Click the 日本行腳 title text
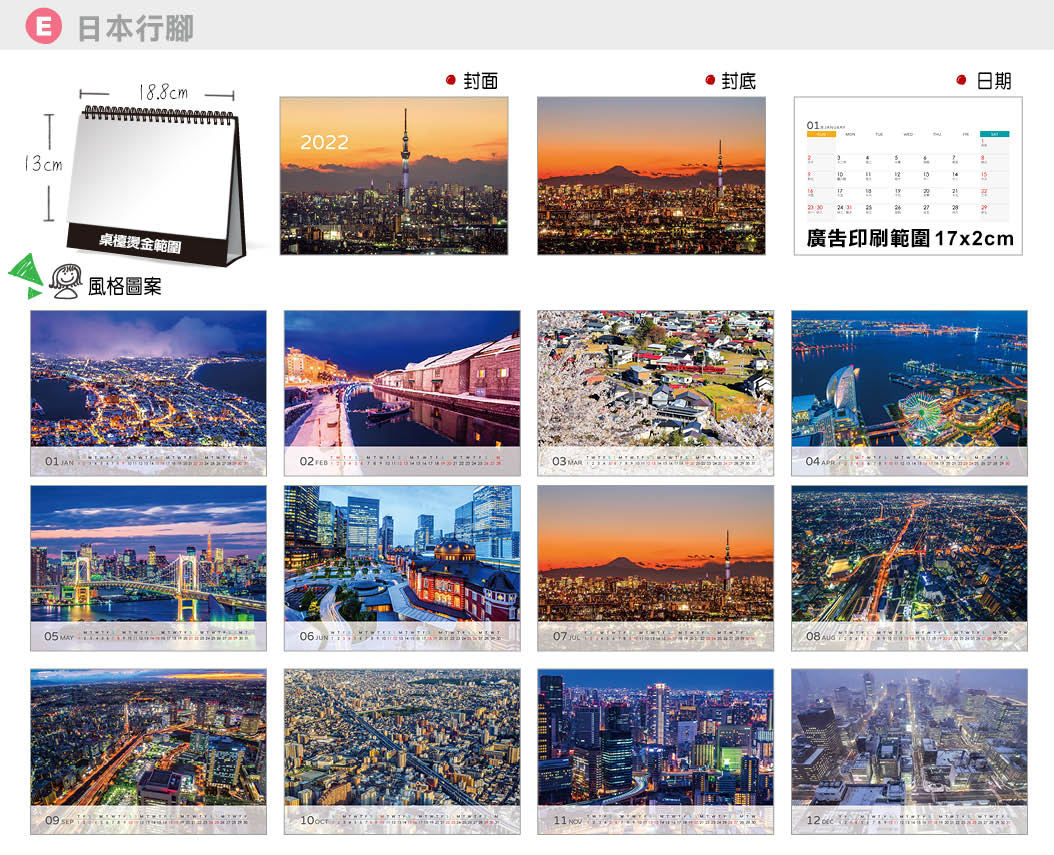The height and width of the screenshot is (855, 1054). pos(135,28)
